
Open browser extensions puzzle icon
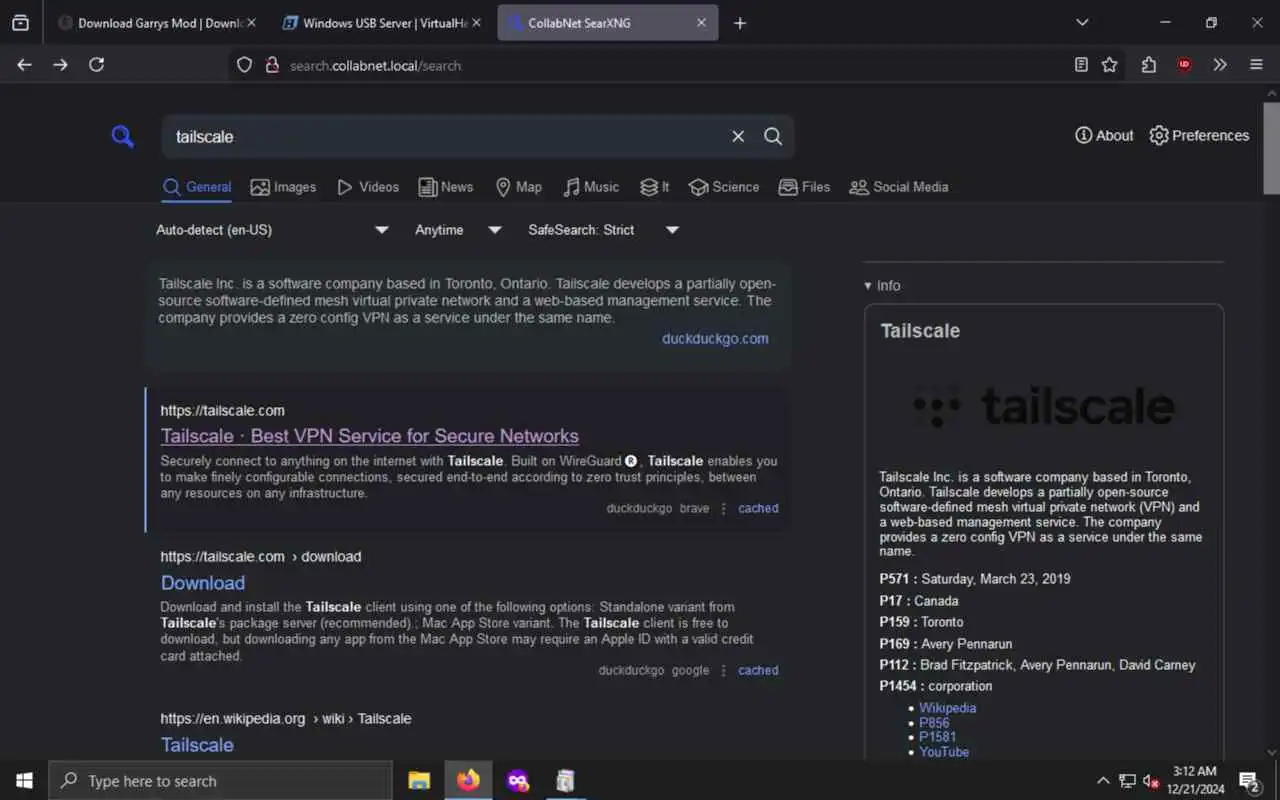pos(1149,64)
